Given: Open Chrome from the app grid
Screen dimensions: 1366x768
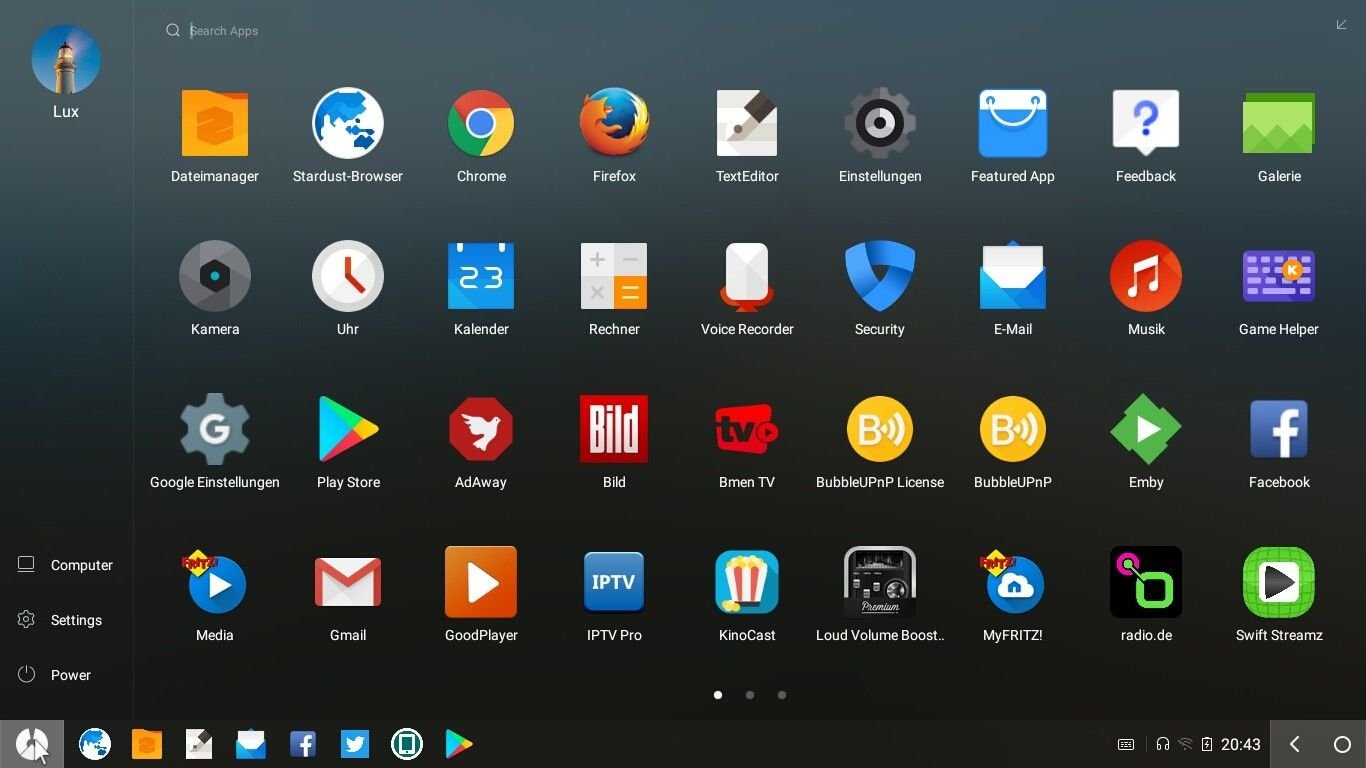Looking at the screenshot, I should coord(481,123).
